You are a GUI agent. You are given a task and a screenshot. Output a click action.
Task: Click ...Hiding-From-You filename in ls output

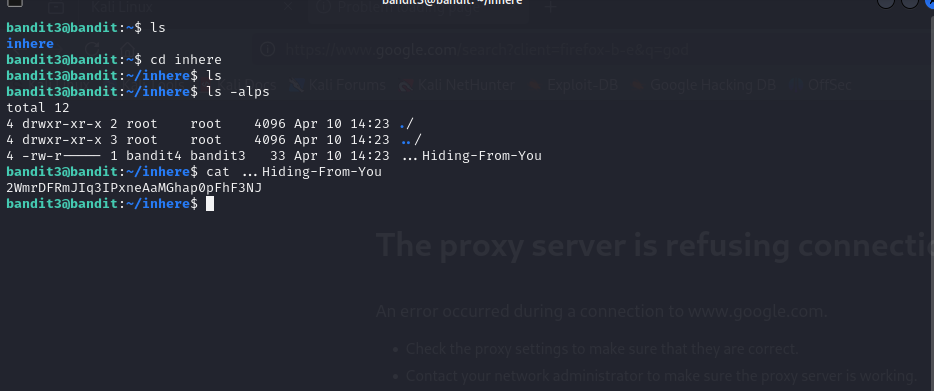[472, 156]
